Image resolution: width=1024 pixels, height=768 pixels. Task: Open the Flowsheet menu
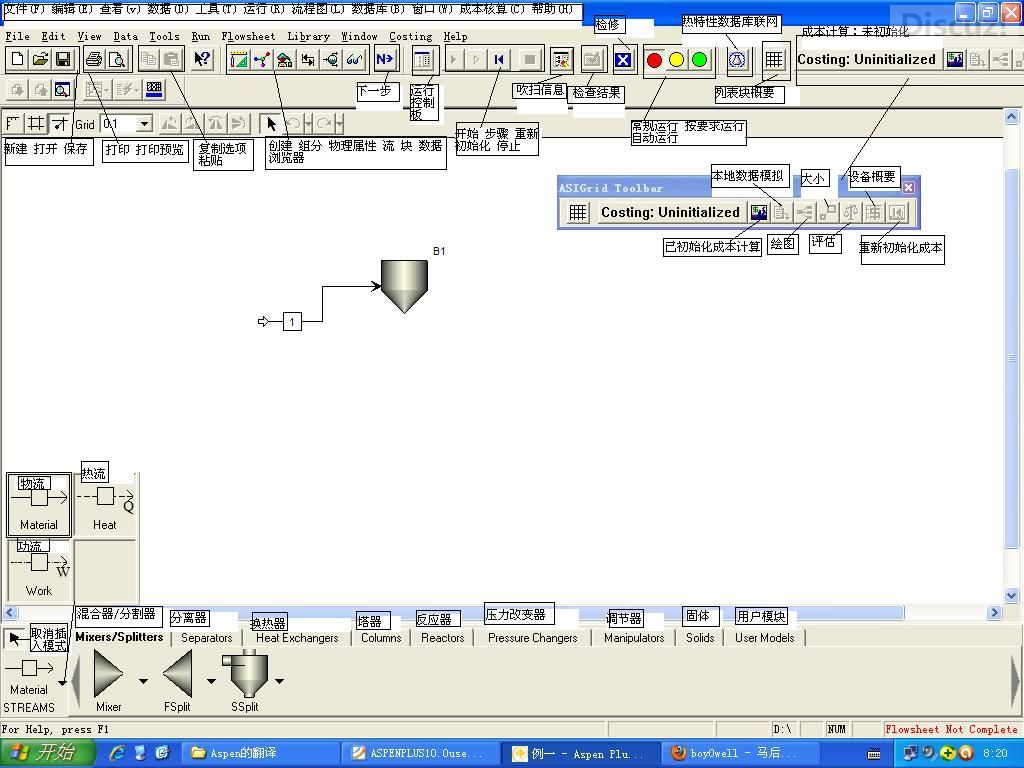point(248,36)
